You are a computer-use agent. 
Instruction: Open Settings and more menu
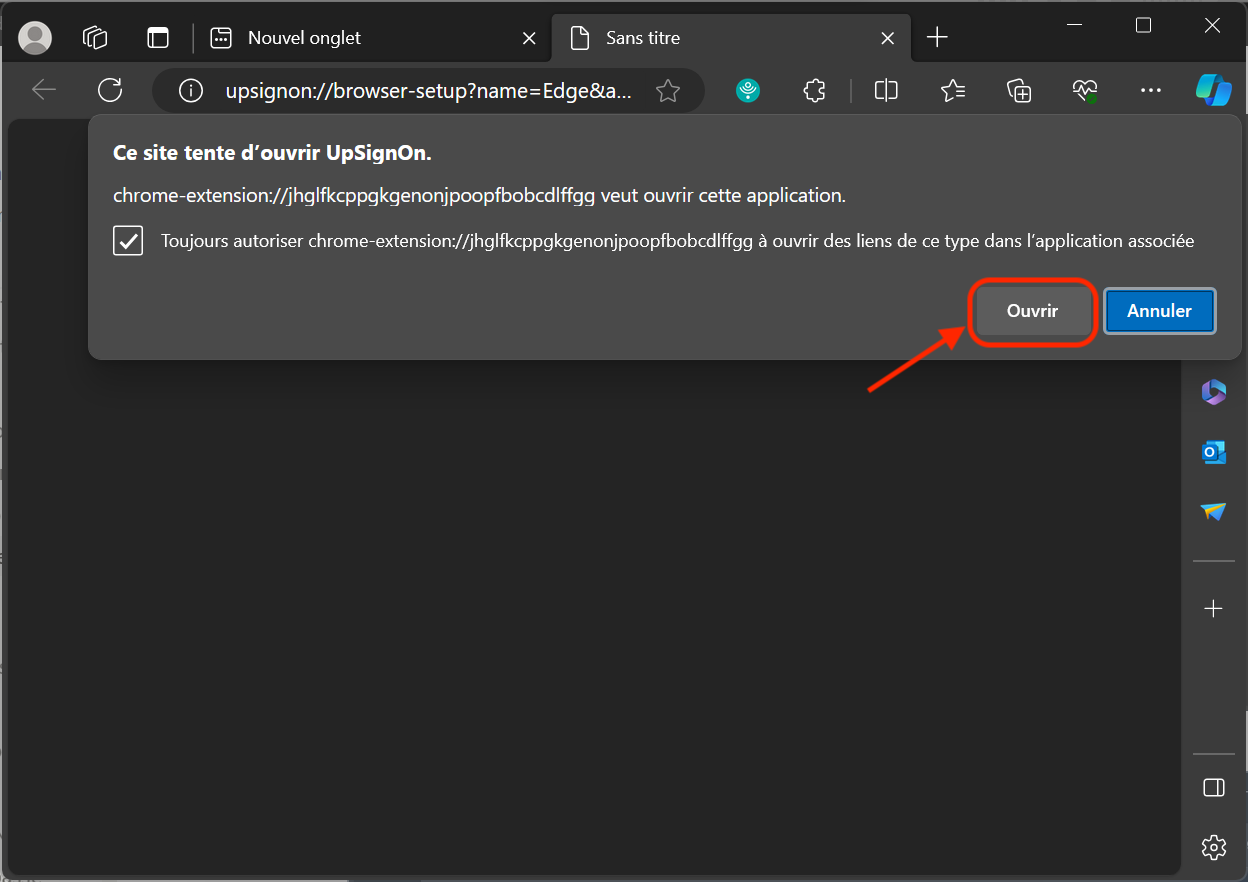pyautogui.click(x=1151, y=91)
